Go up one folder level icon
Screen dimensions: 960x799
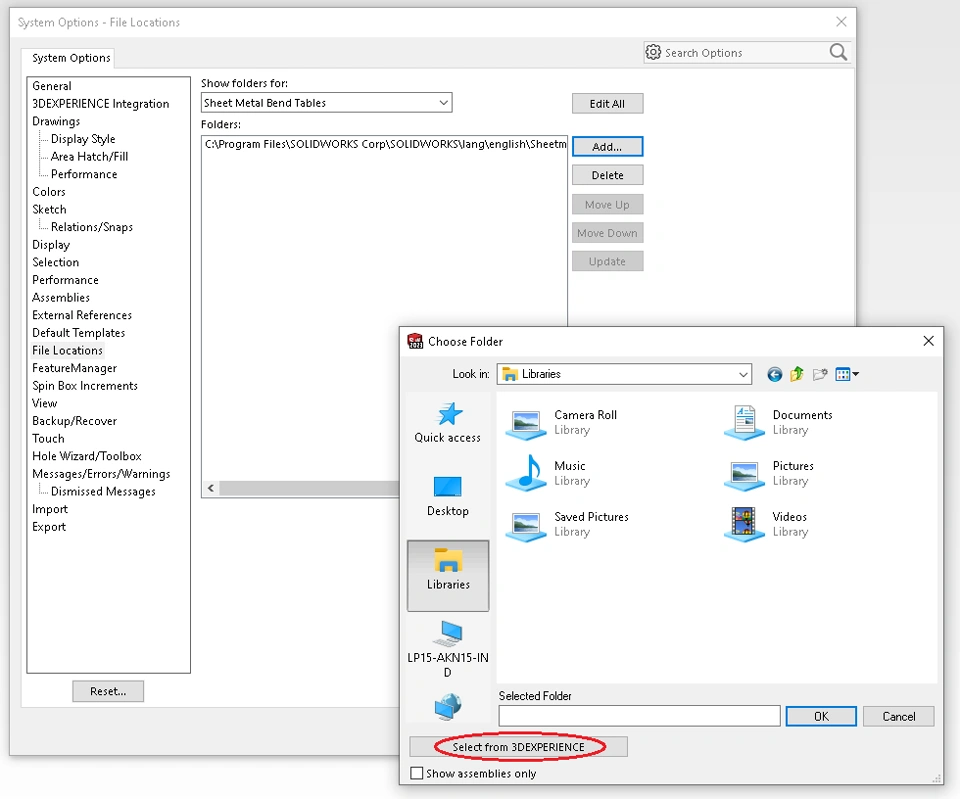click(x=797, y=374)
